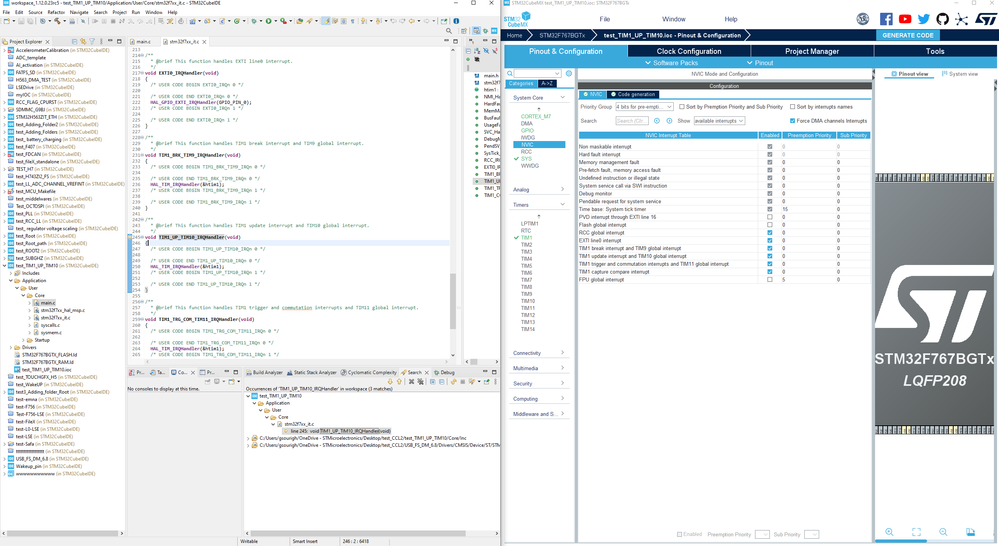The width and height of the screenshot is (999, 546).
Task: Click the ST logo in CubeMX header
Action: (985, 19)
